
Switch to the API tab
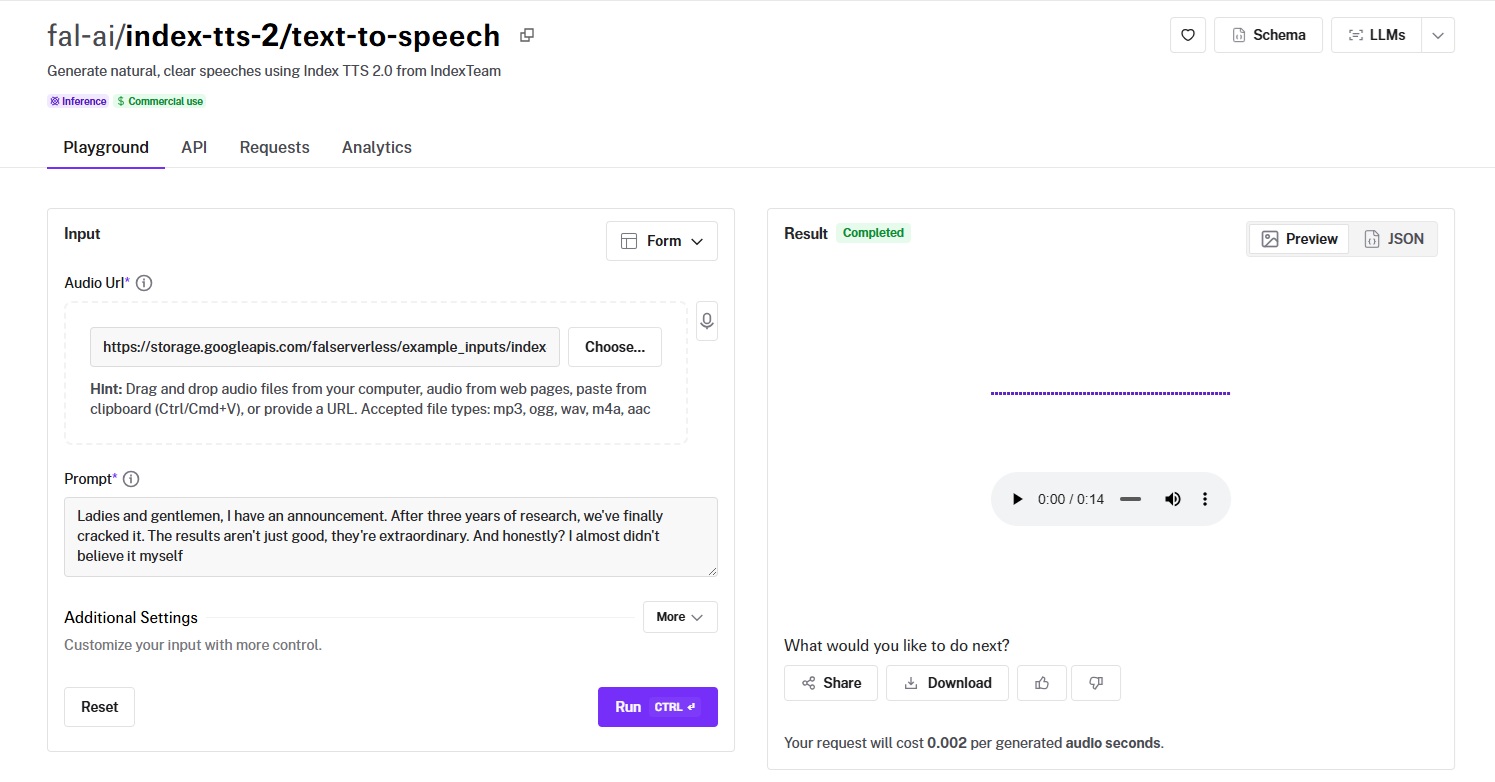(194, 147)
